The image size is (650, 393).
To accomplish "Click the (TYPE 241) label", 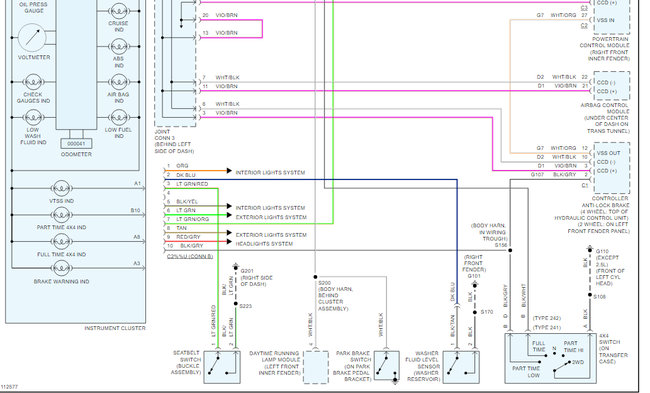I will tap(547, 328).
